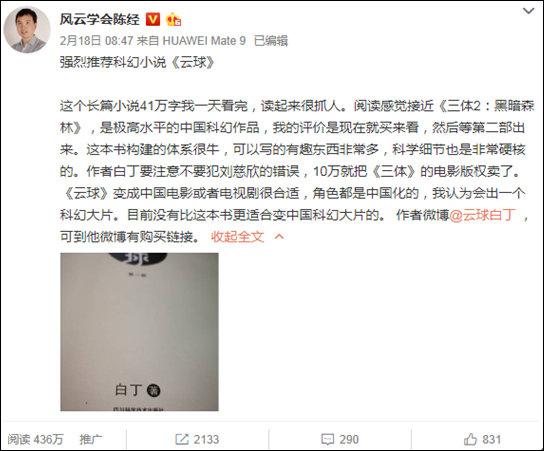Open the @云球白丁 mention link
The image size is (544, 451).
483,215
